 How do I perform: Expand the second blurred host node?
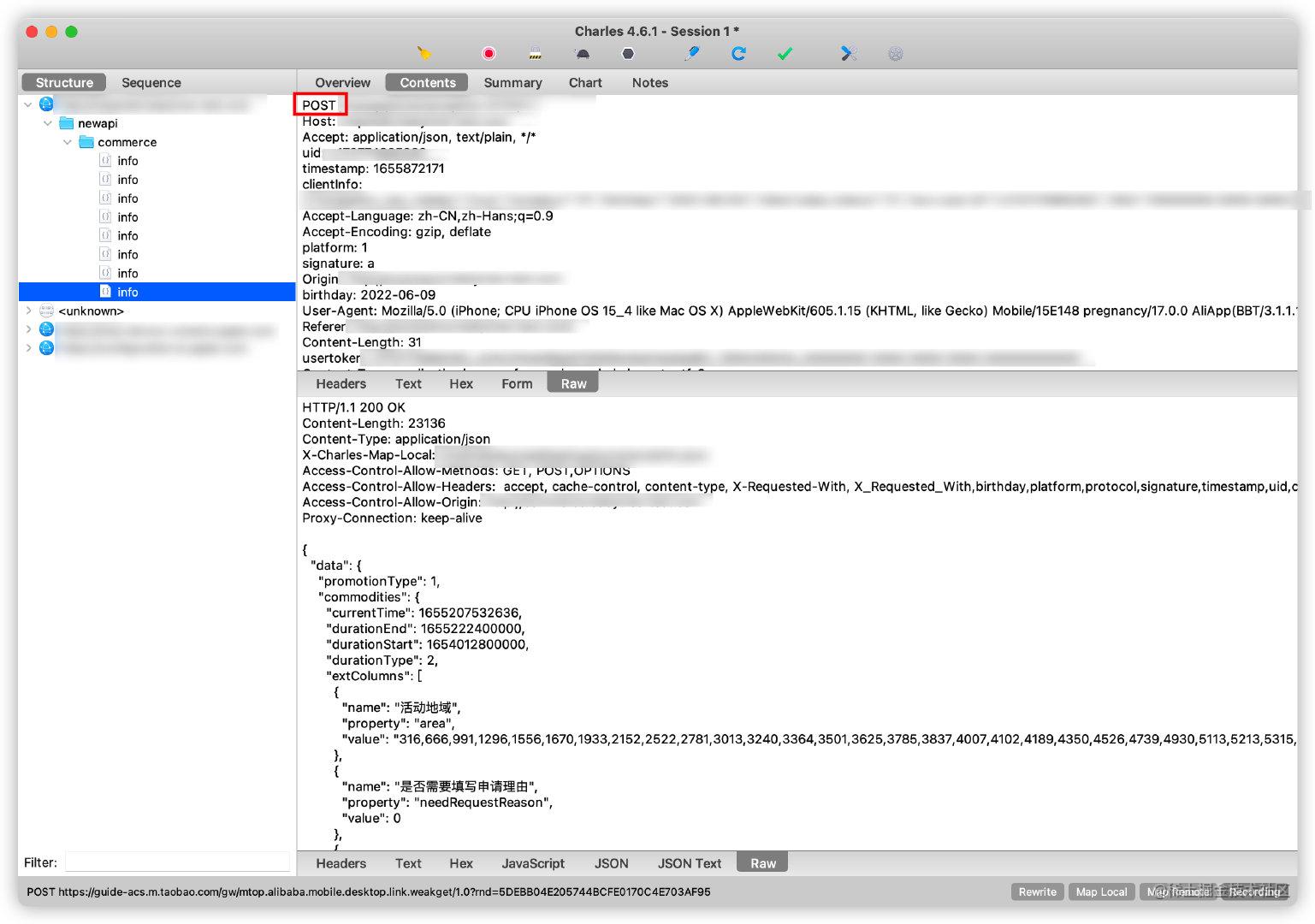(x=28, y=329)
